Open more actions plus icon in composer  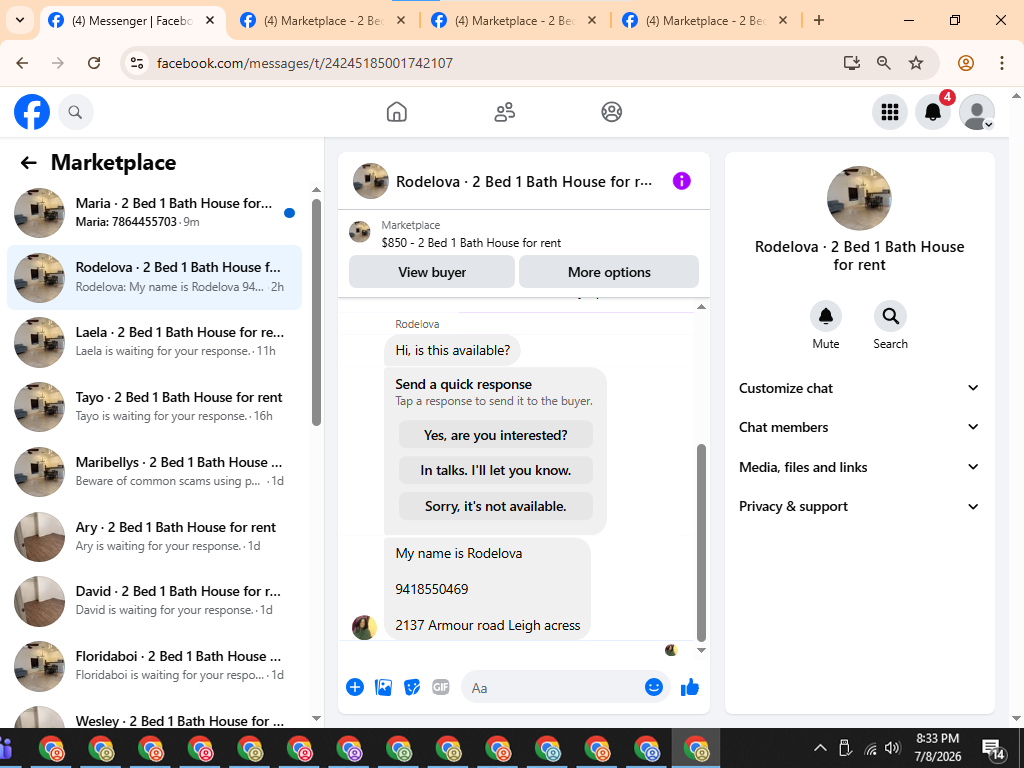[355, 687]
